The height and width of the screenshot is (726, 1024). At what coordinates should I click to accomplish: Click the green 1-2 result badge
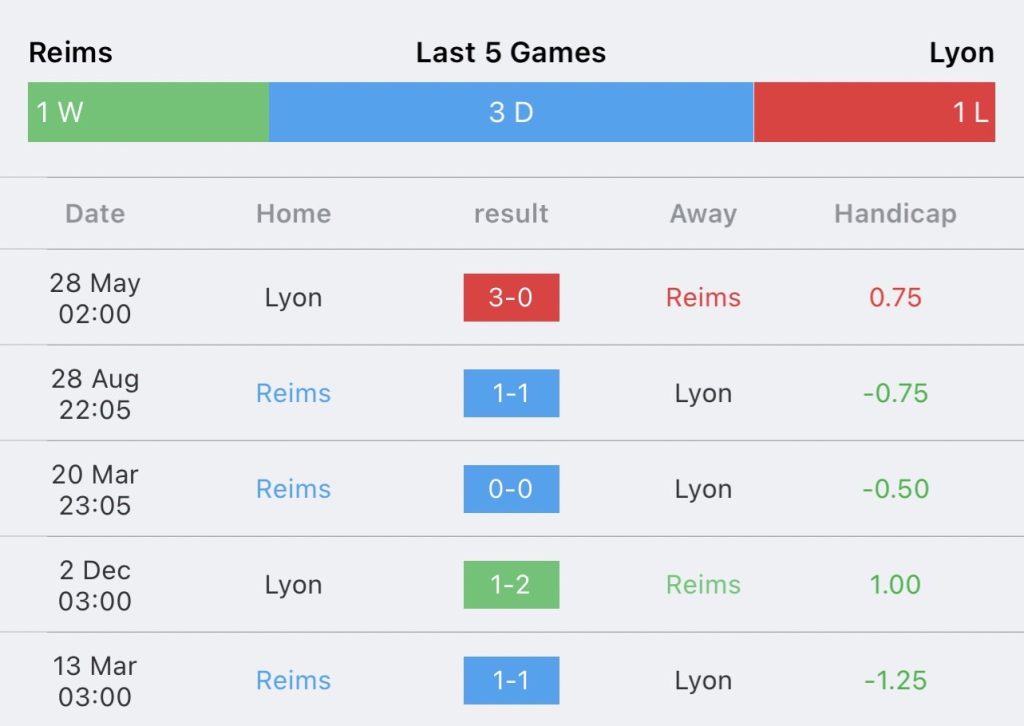[x=511, y=585]
